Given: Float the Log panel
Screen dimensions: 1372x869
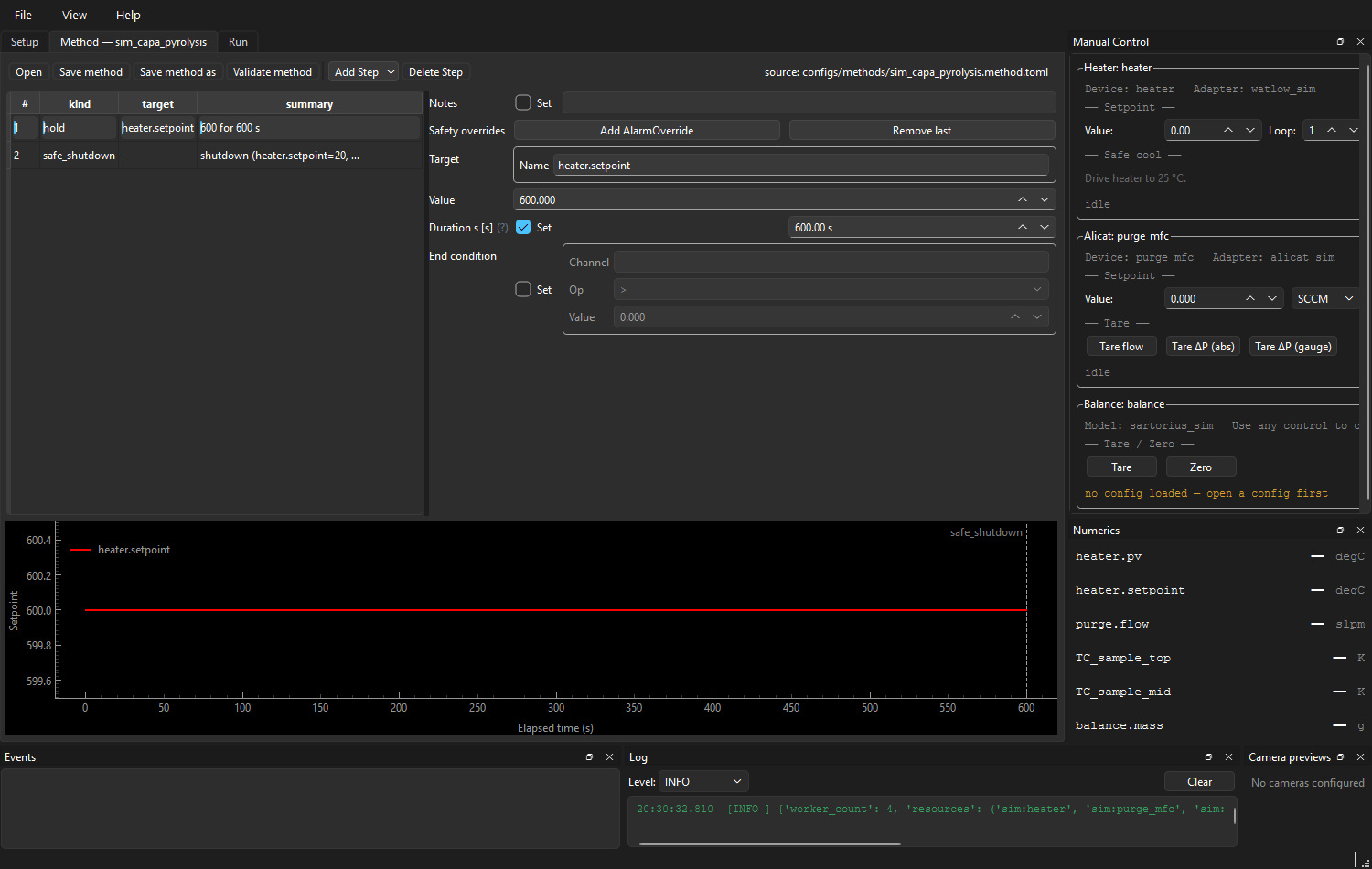Looking at the screenshot, I should [x=1208, y=757].
